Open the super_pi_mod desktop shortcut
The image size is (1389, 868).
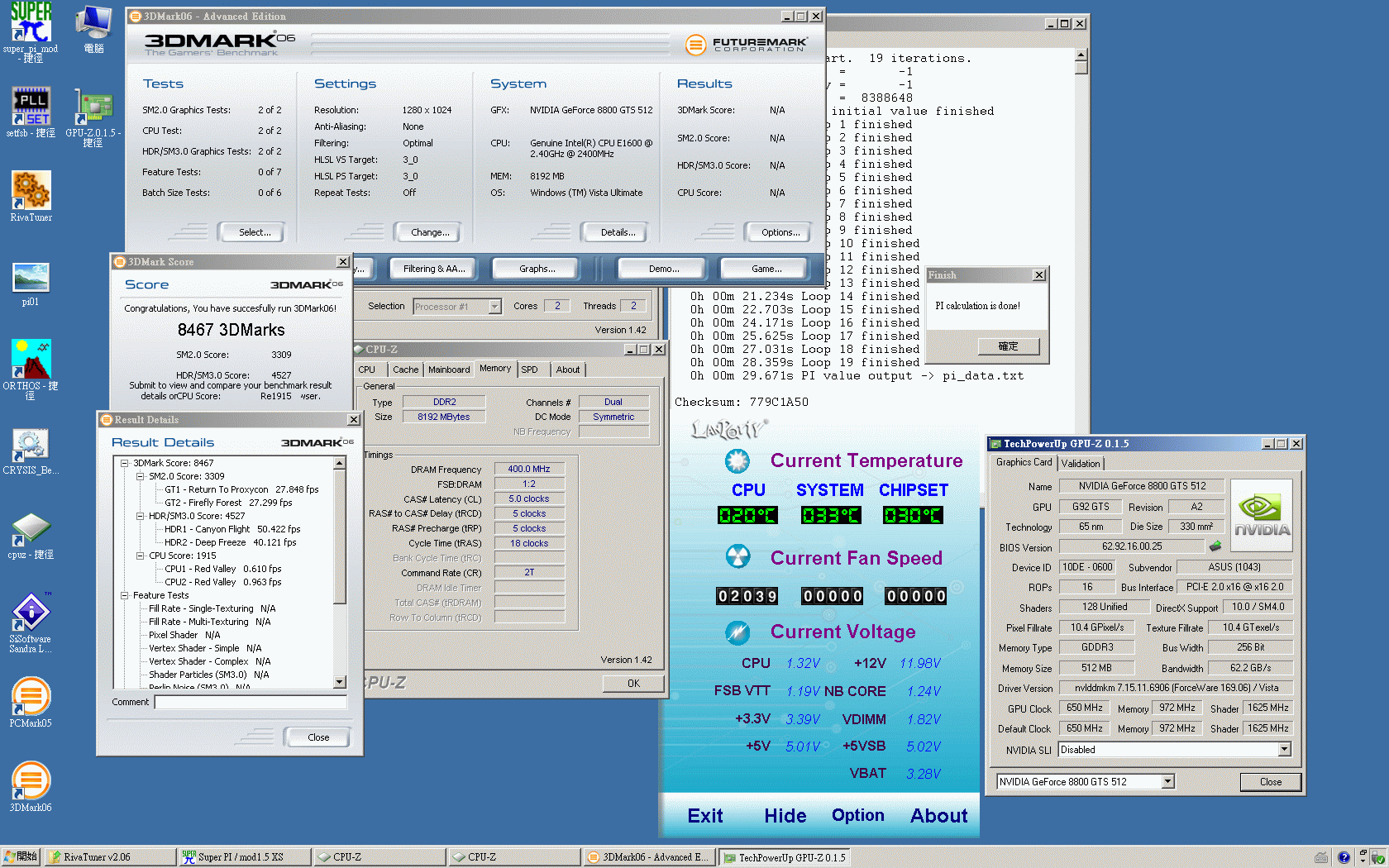(31, 31)
